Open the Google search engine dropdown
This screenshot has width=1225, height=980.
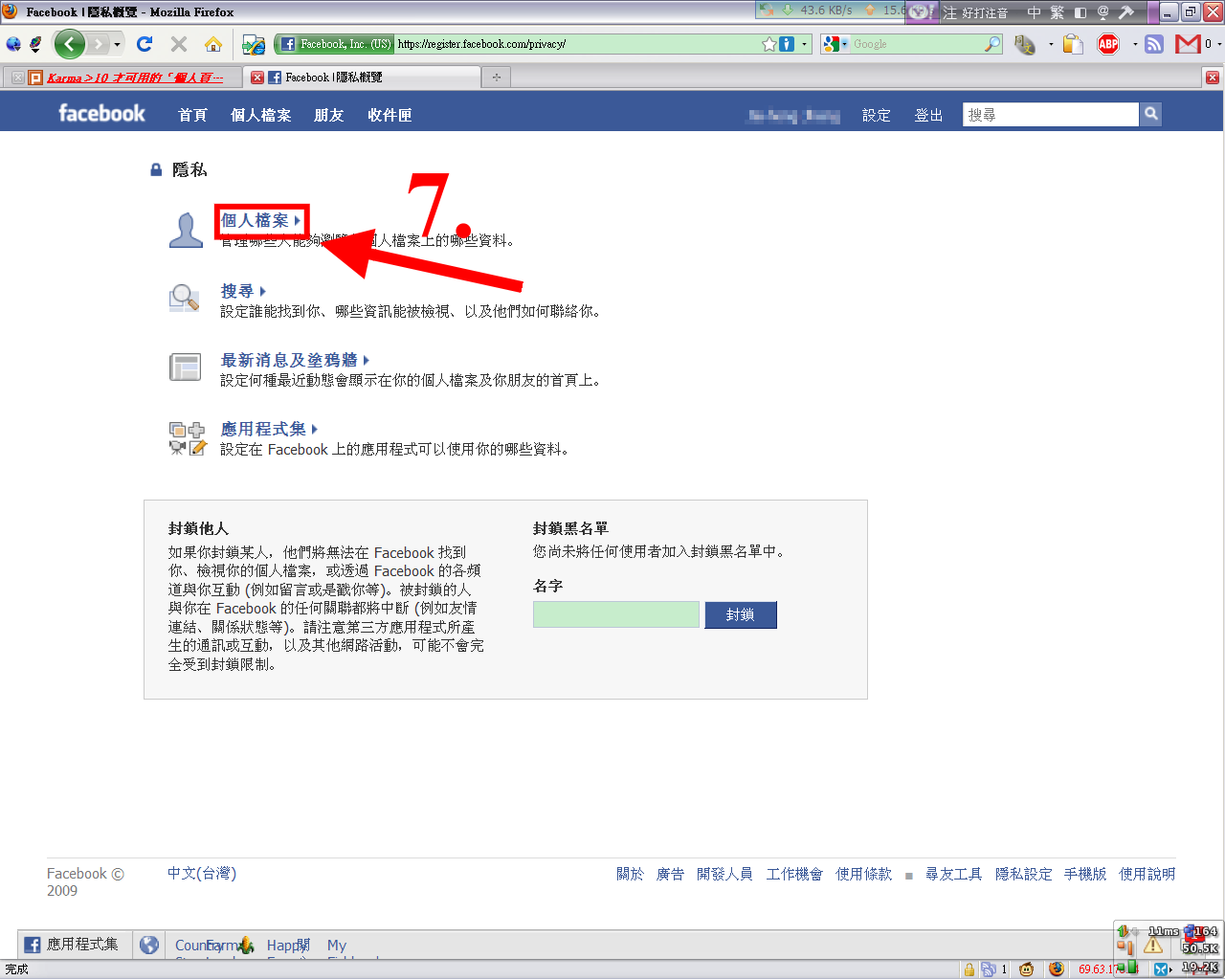[835, 44]
